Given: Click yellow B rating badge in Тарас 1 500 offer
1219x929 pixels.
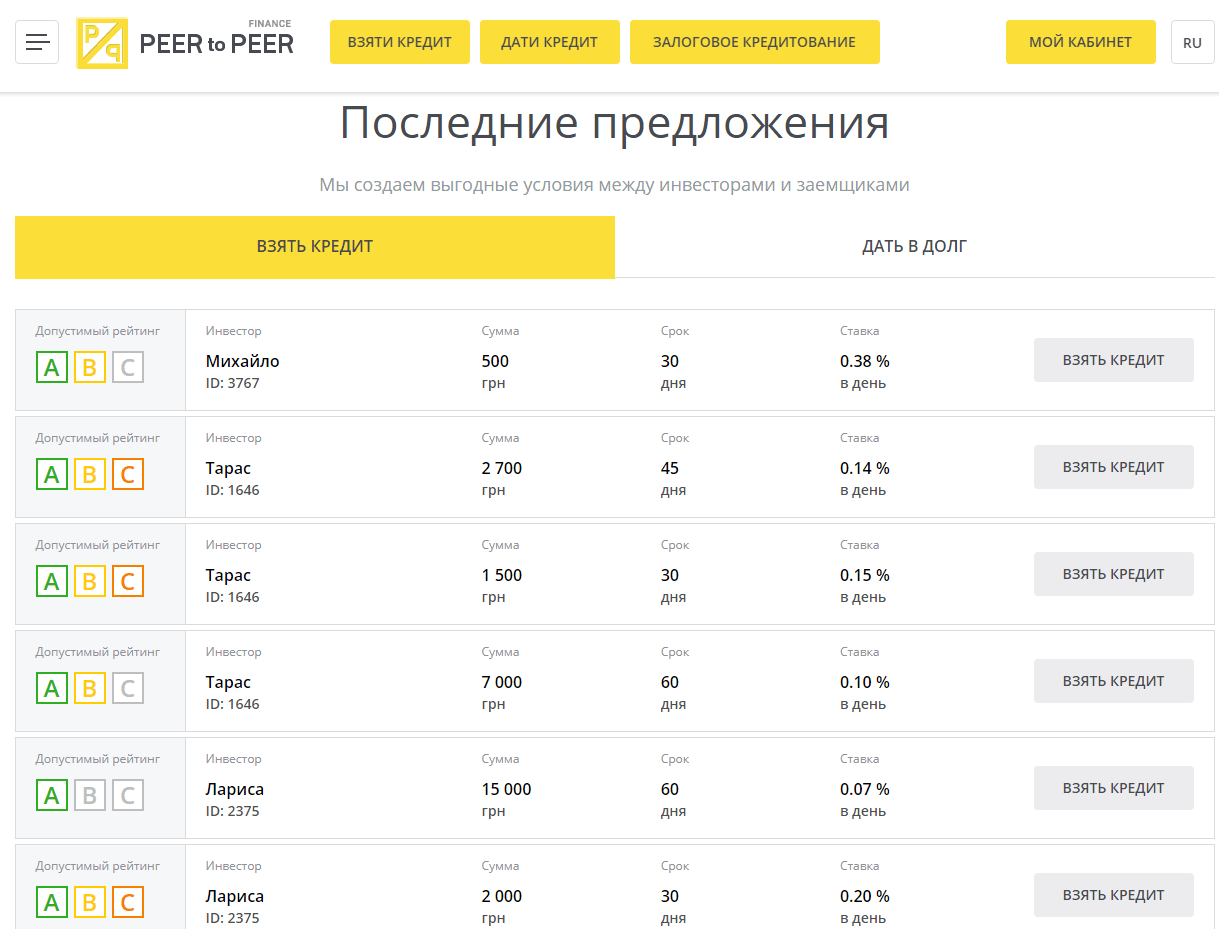Looking at the screenshot, I should coord(90,582).
